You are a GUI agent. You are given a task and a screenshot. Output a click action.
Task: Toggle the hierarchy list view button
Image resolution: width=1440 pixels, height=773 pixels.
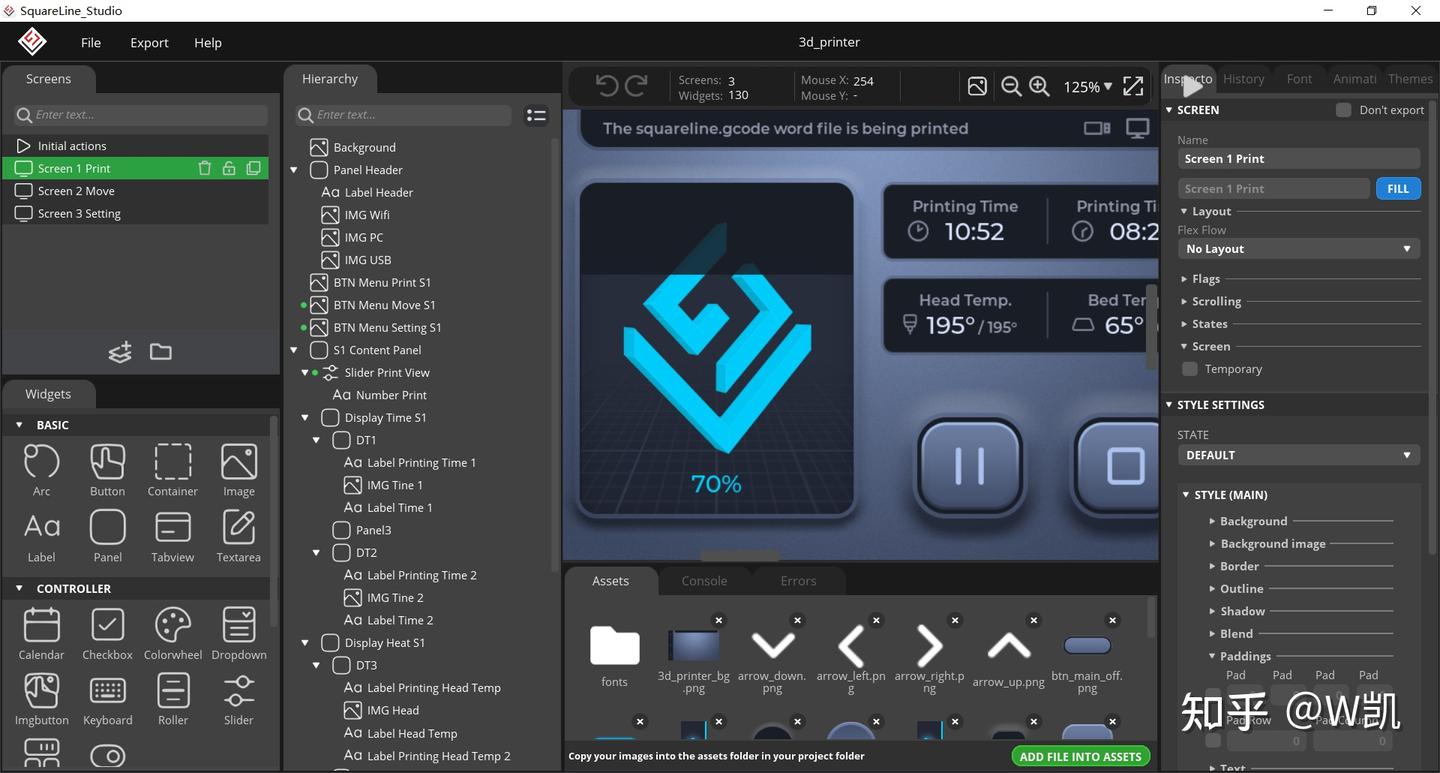click(537, 116)
